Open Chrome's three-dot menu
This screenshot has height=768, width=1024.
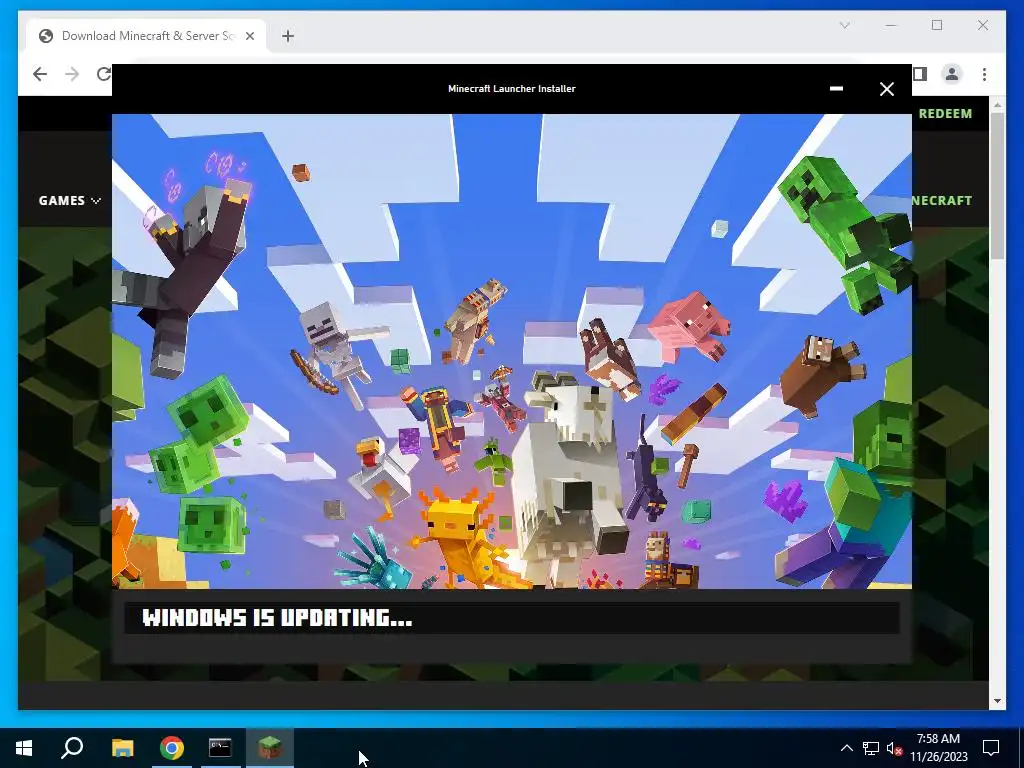point(984,74)
